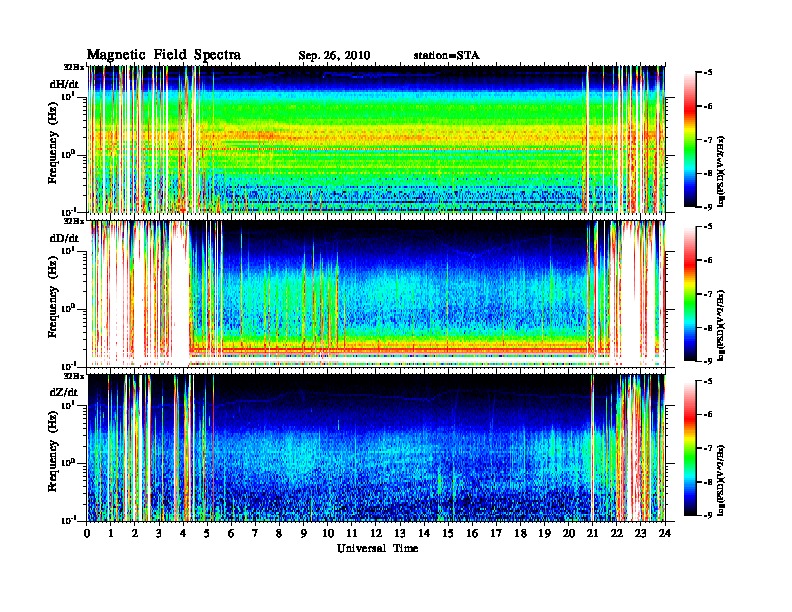
Task: Click the hour "8" tick label
Action: 279,533
